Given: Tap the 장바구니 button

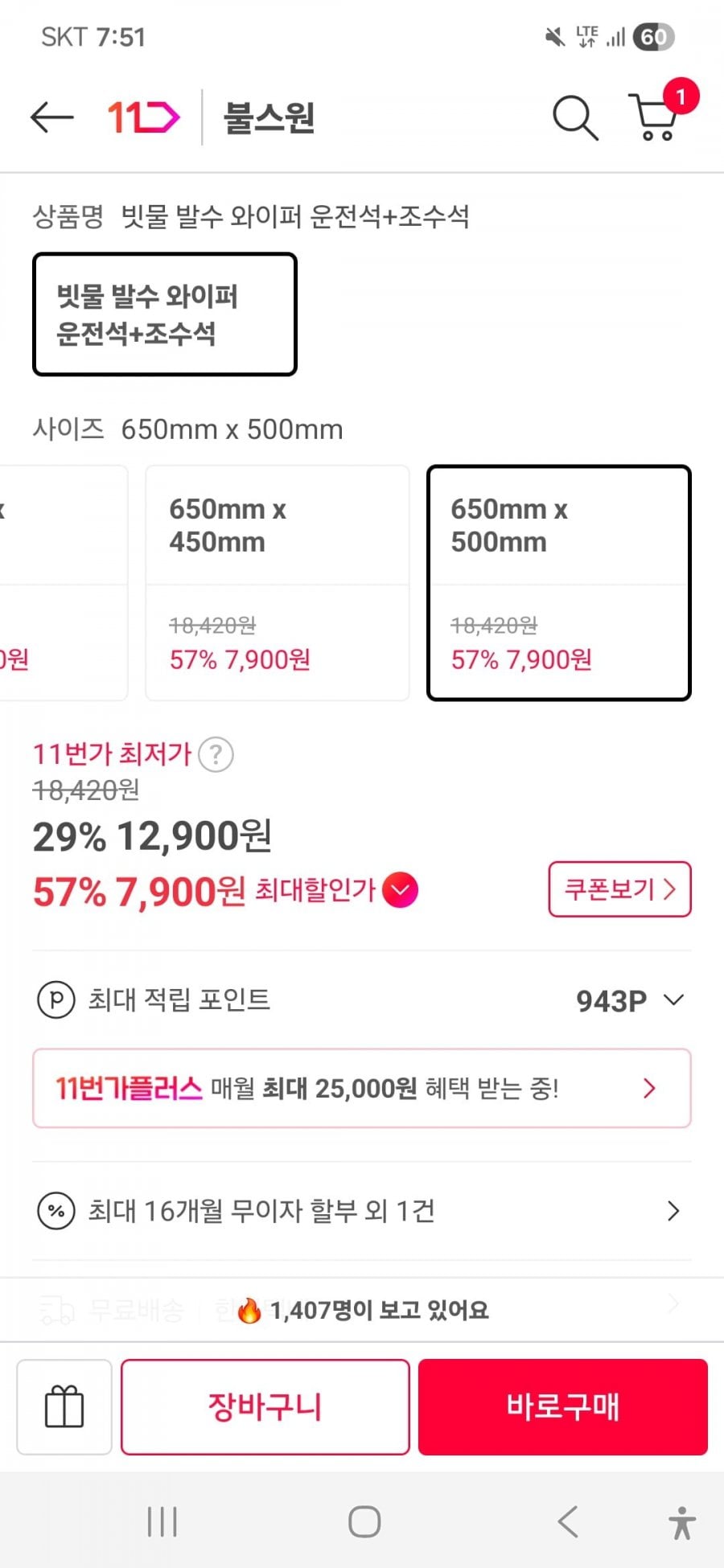Looking at the screenshot, I should (265, 1407).
